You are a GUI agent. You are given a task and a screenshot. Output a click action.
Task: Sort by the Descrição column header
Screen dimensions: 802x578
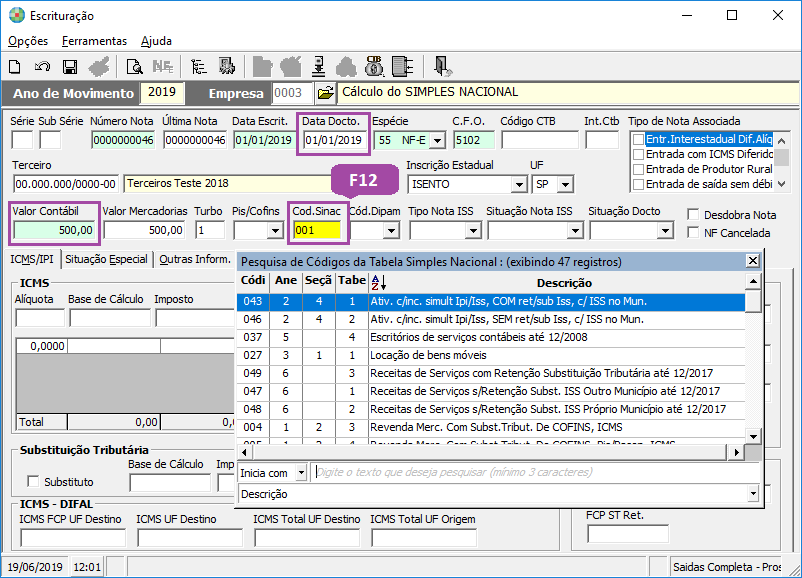[x=564, y=283]
